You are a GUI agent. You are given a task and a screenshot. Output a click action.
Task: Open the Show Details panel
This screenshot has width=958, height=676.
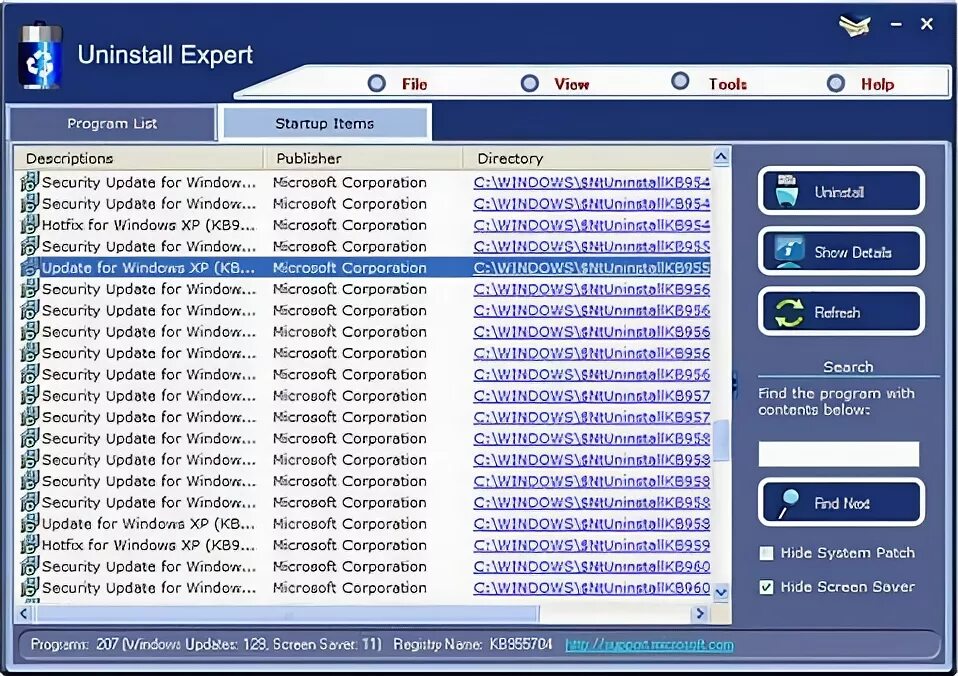pos(841,251)
